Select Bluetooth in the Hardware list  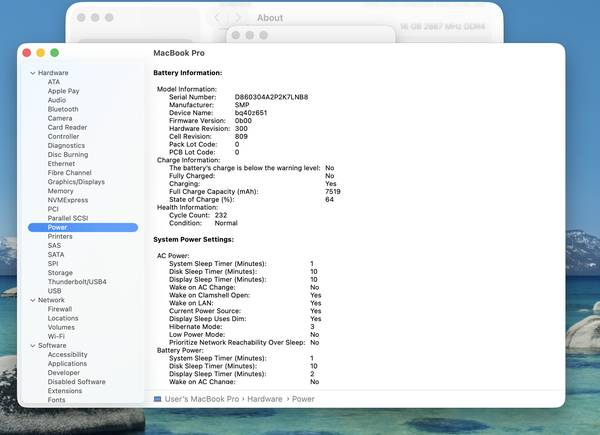(x=63, y=109)
